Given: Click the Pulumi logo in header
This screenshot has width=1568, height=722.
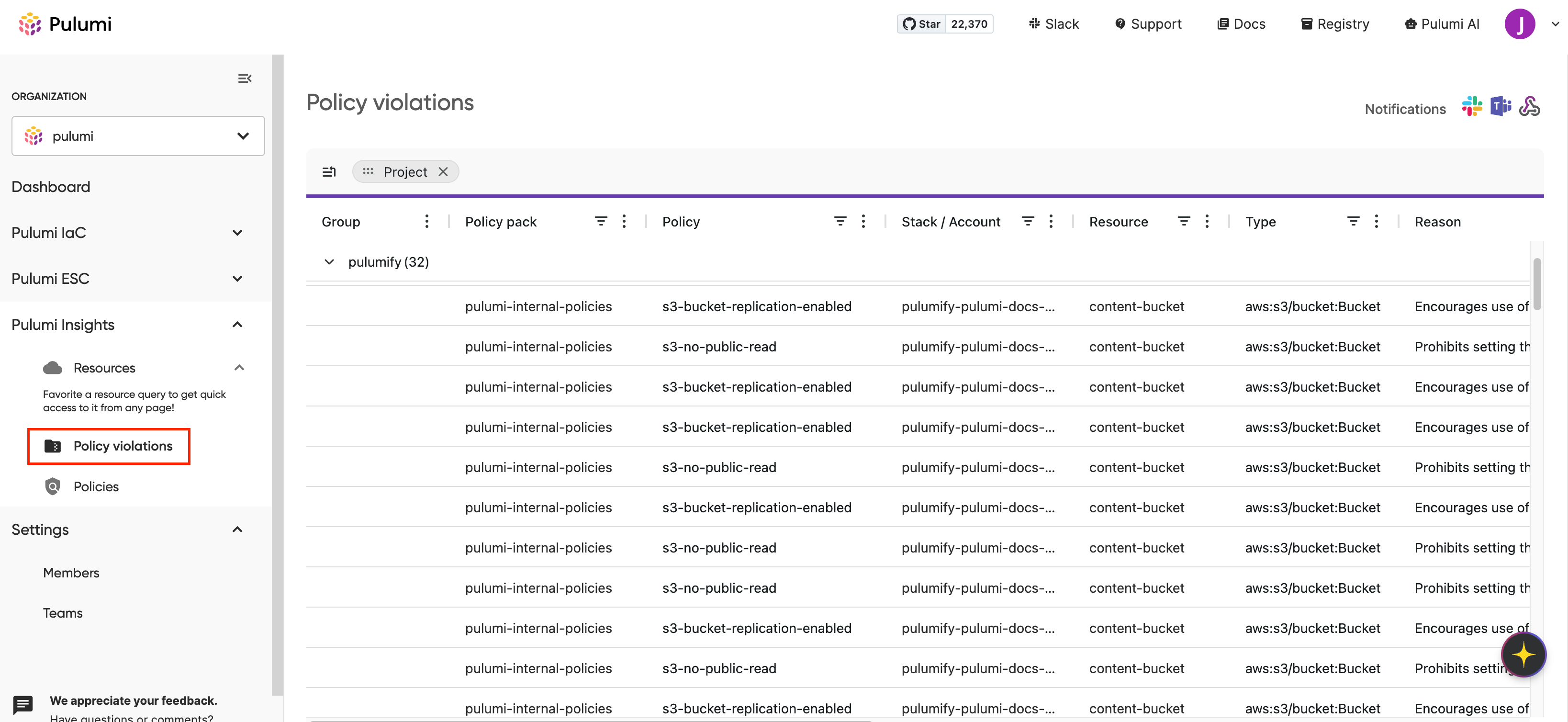Looking at the screenshot, I should 65,24.
